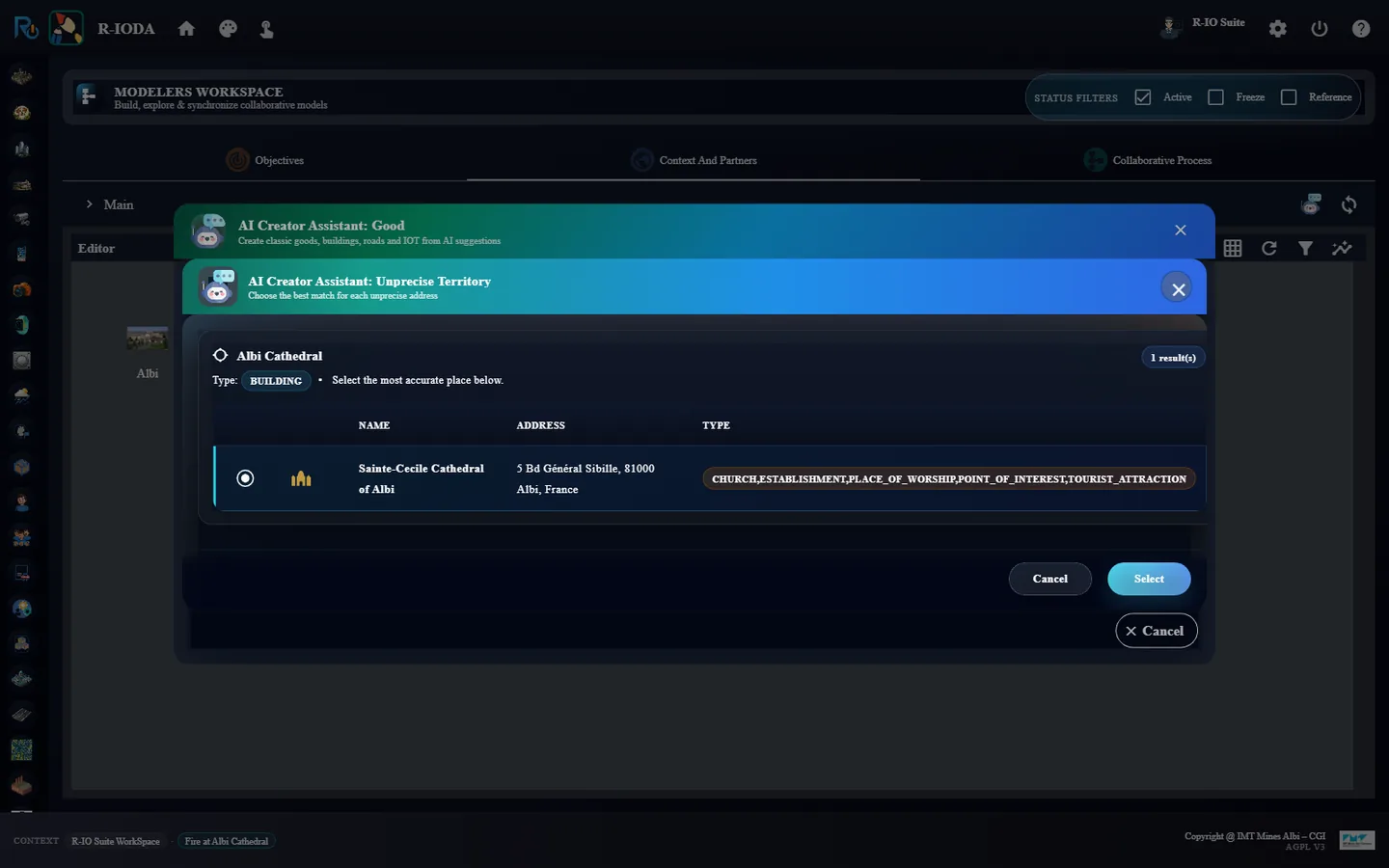Click the address "5 Bd Général Sibille, 81000"
Screen dimensions: 1389x868
(586, 469)
